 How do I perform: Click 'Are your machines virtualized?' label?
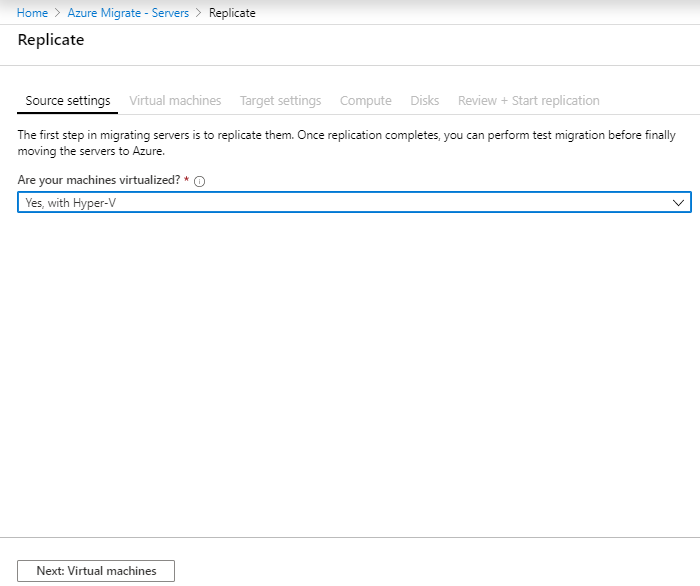coord(99,180)
